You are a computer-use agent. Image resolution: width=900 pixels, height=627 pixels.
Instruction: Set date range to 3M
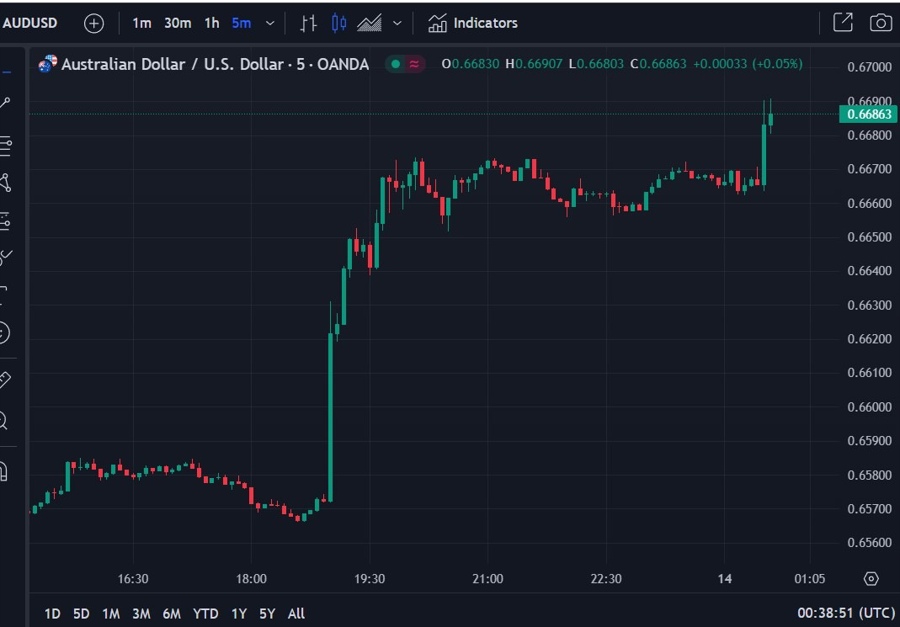coord(141,614)
